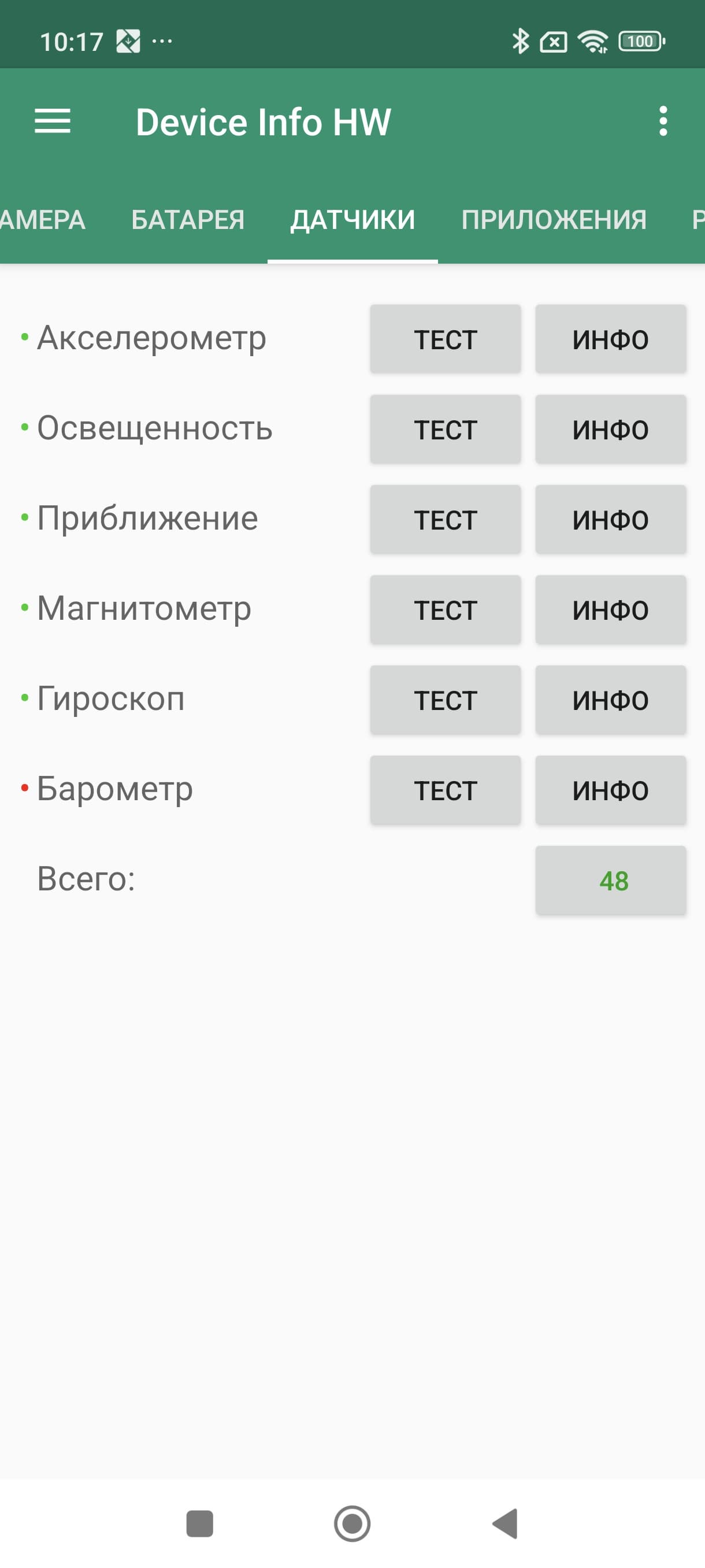Switch to the Батарея tab

tap(188, 220)
